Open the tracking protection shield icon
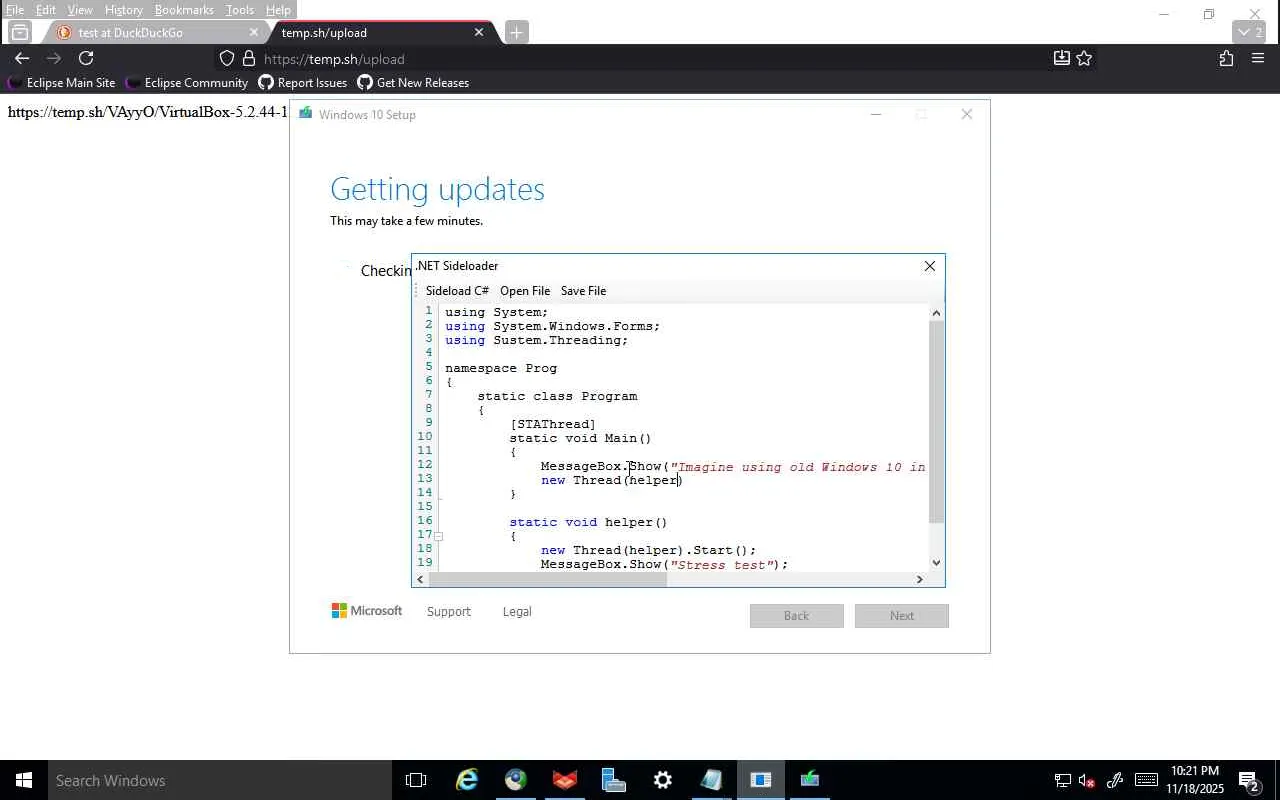This screenshot has height=800, width=1280. (227, 59)
